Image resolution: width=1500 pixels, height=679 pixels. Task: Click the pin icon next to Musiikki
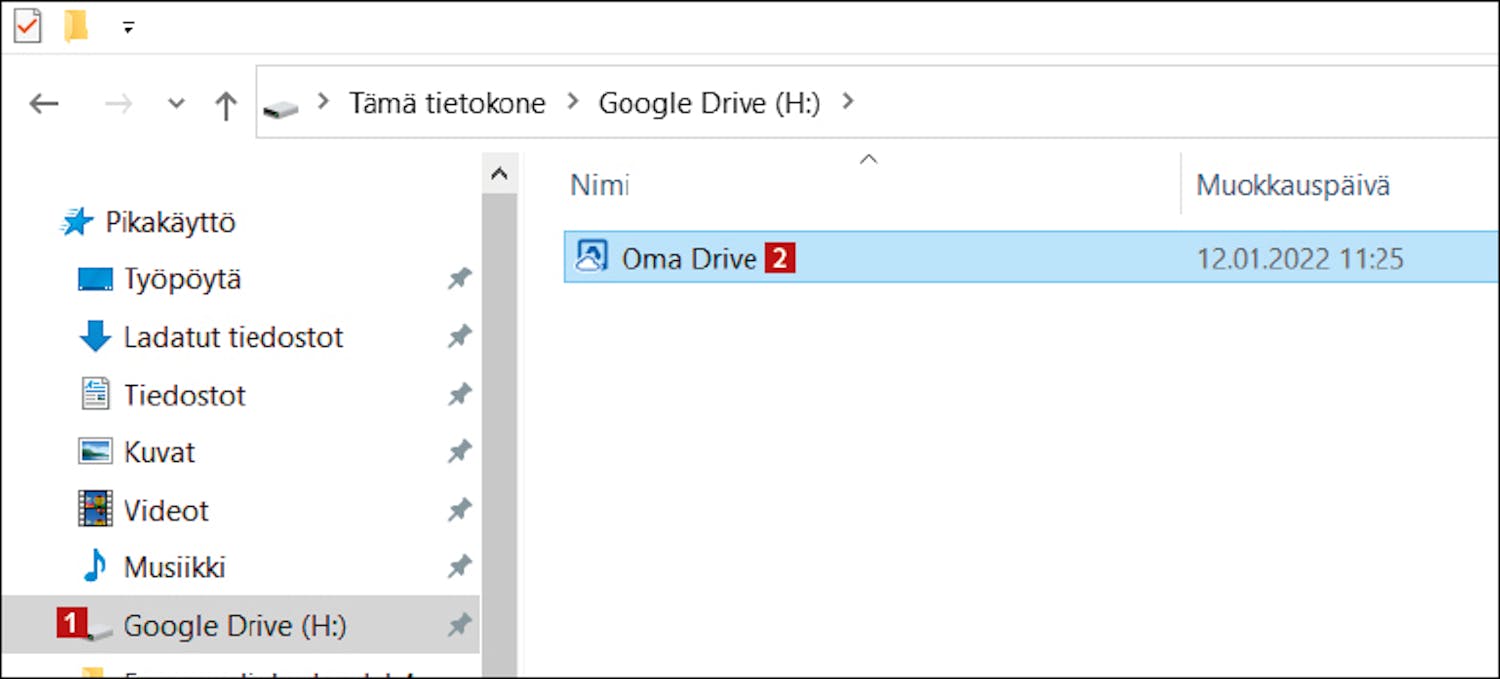[x=459, y=568]
